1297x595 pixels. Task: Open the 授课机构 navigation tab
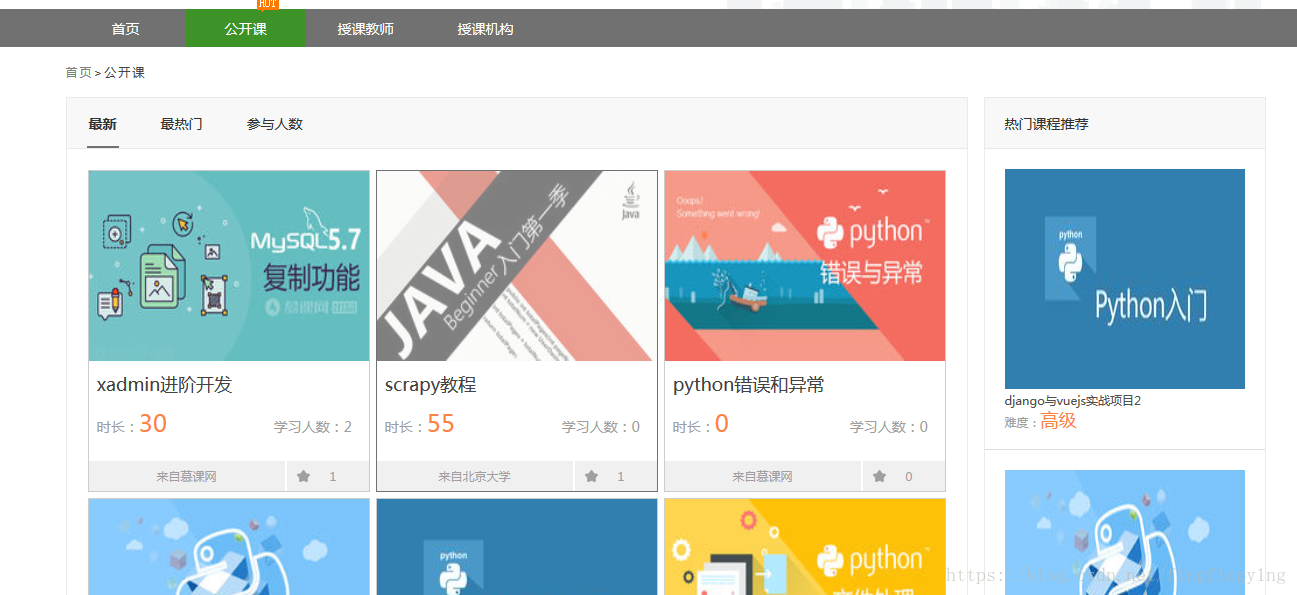(486, 29)
